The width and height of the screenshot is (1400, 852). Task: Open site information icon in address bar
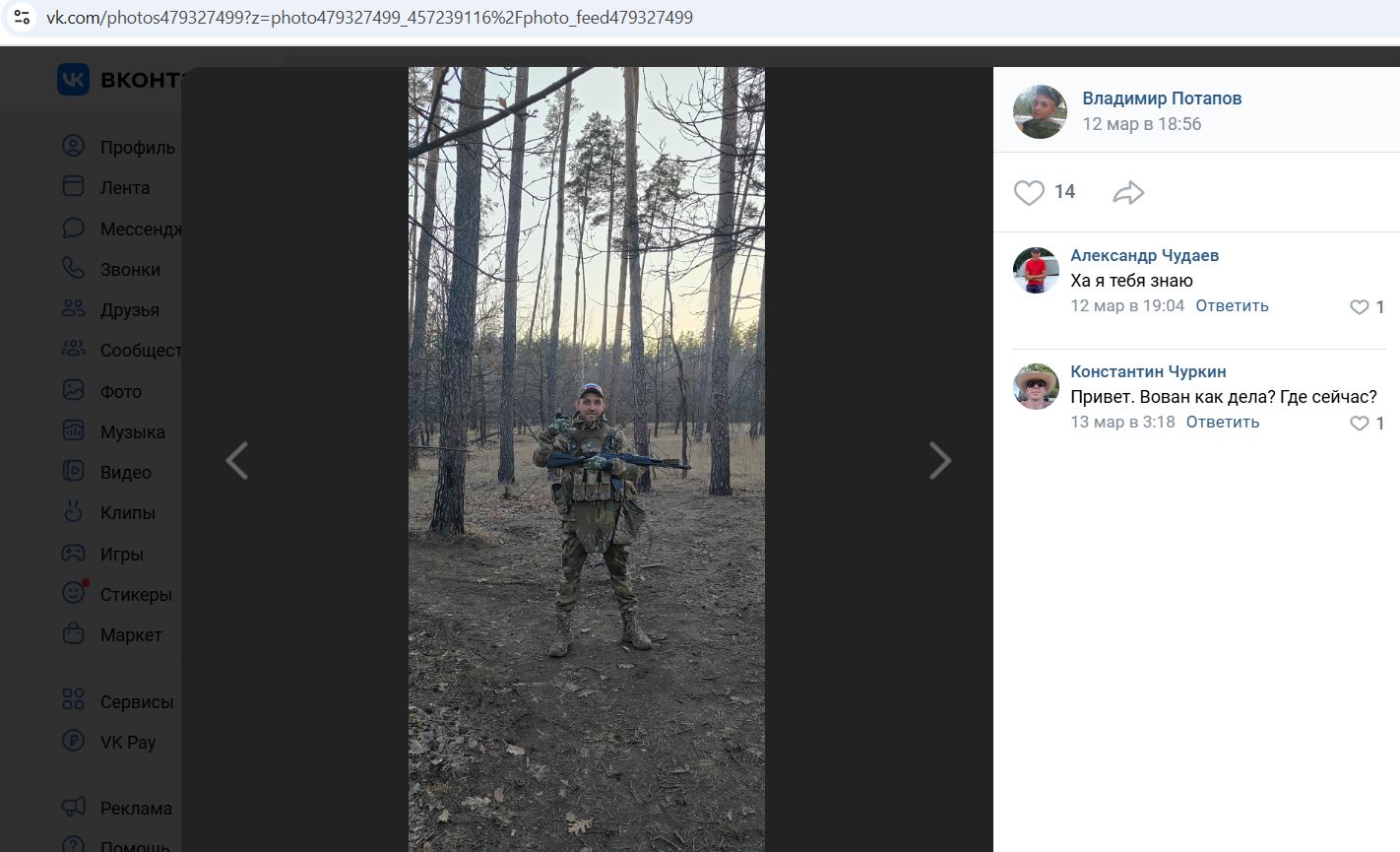[x=22, y=17]
